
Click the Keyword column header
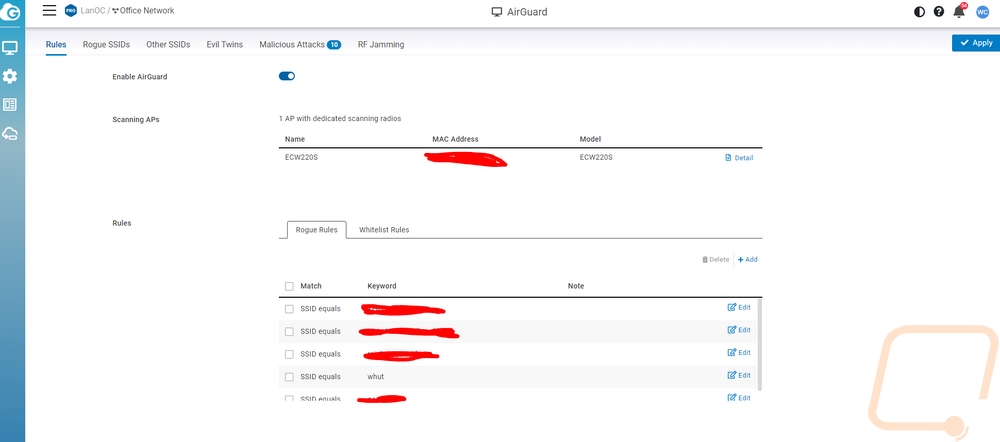click(381, 286)
